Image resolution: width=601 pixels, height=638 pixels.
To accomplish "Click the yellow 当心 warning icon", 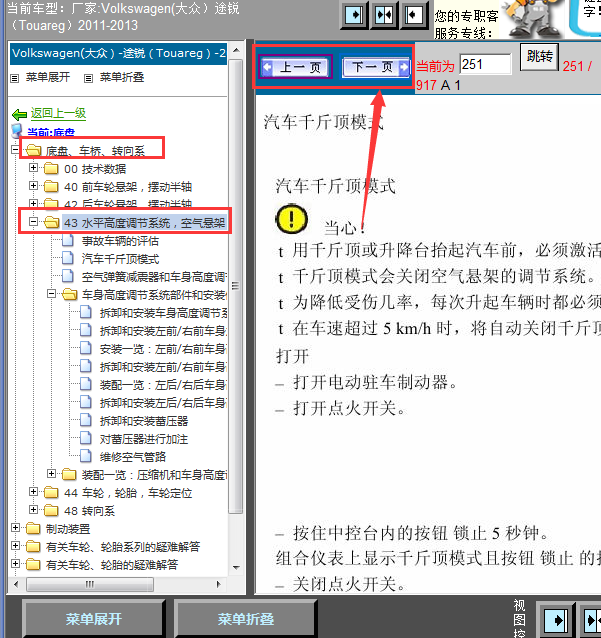I will pyautogui.click(x=291, y=219).
